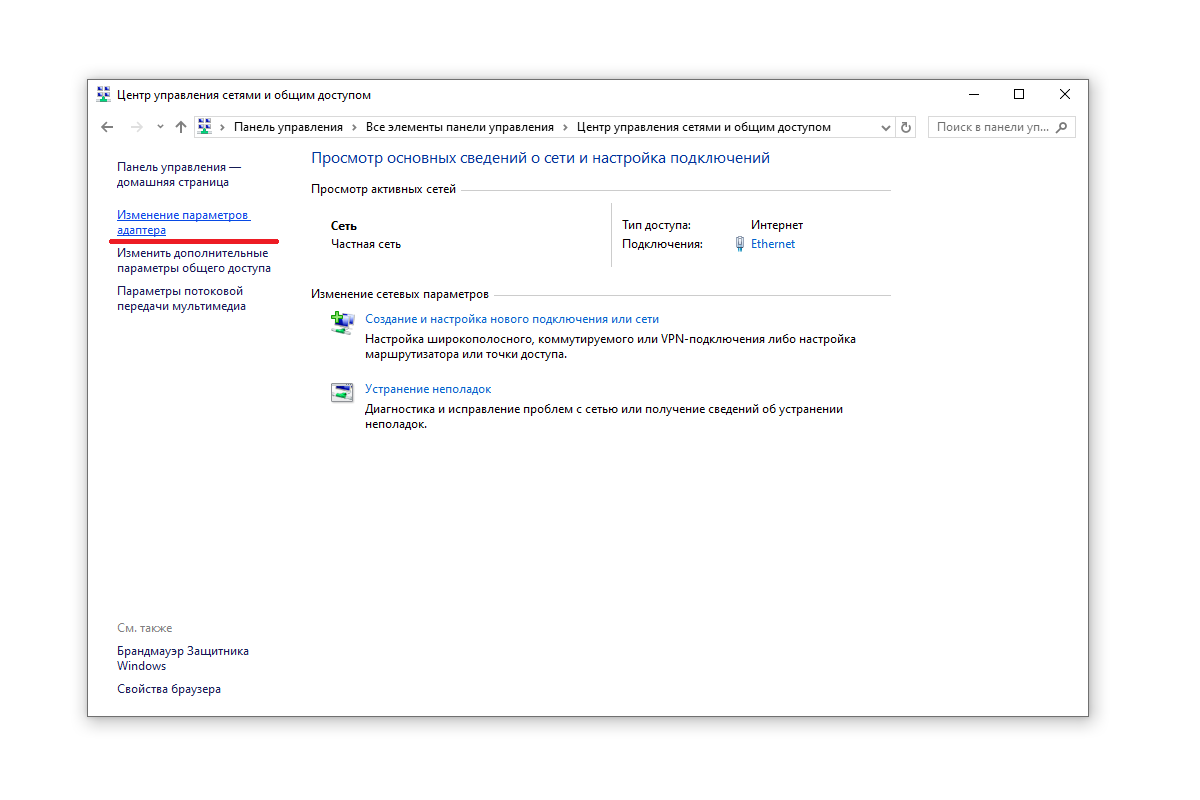1200x800 pixels.
Task: Click the Back navigation arrow
Action: click(x=108, y=127)
